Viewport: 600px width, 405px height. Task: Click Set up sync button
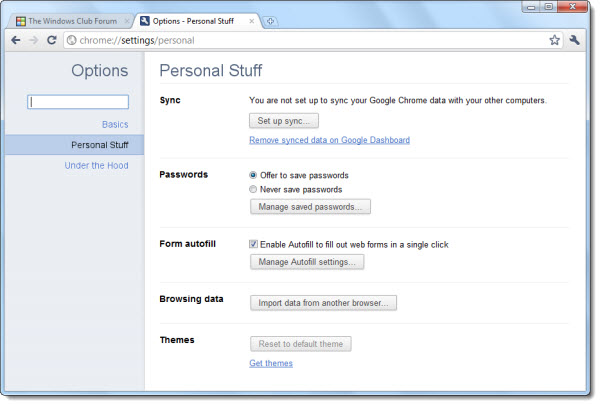click(284, 121)
